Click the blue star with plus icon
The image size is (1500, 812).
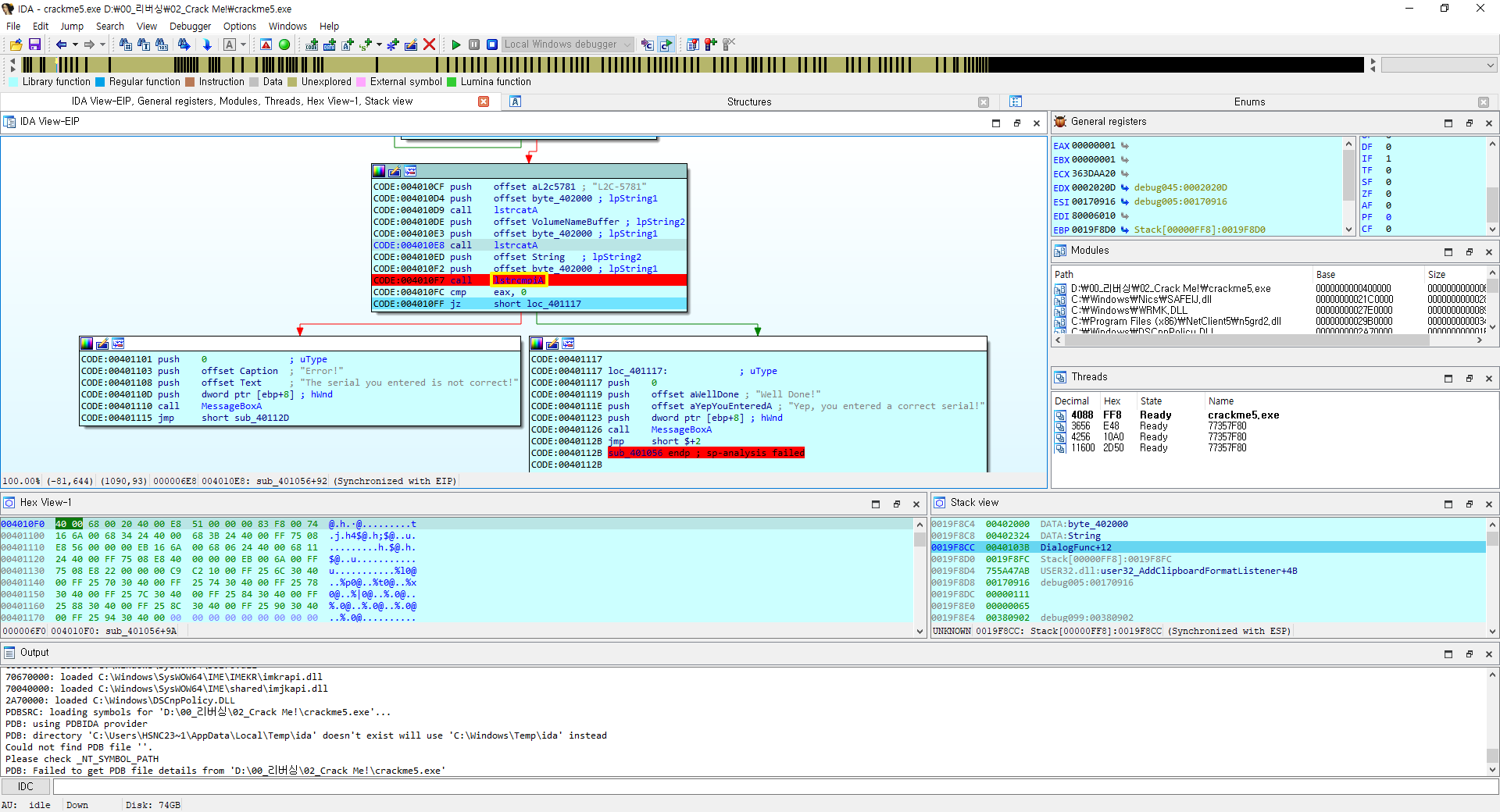click(393, 45)
